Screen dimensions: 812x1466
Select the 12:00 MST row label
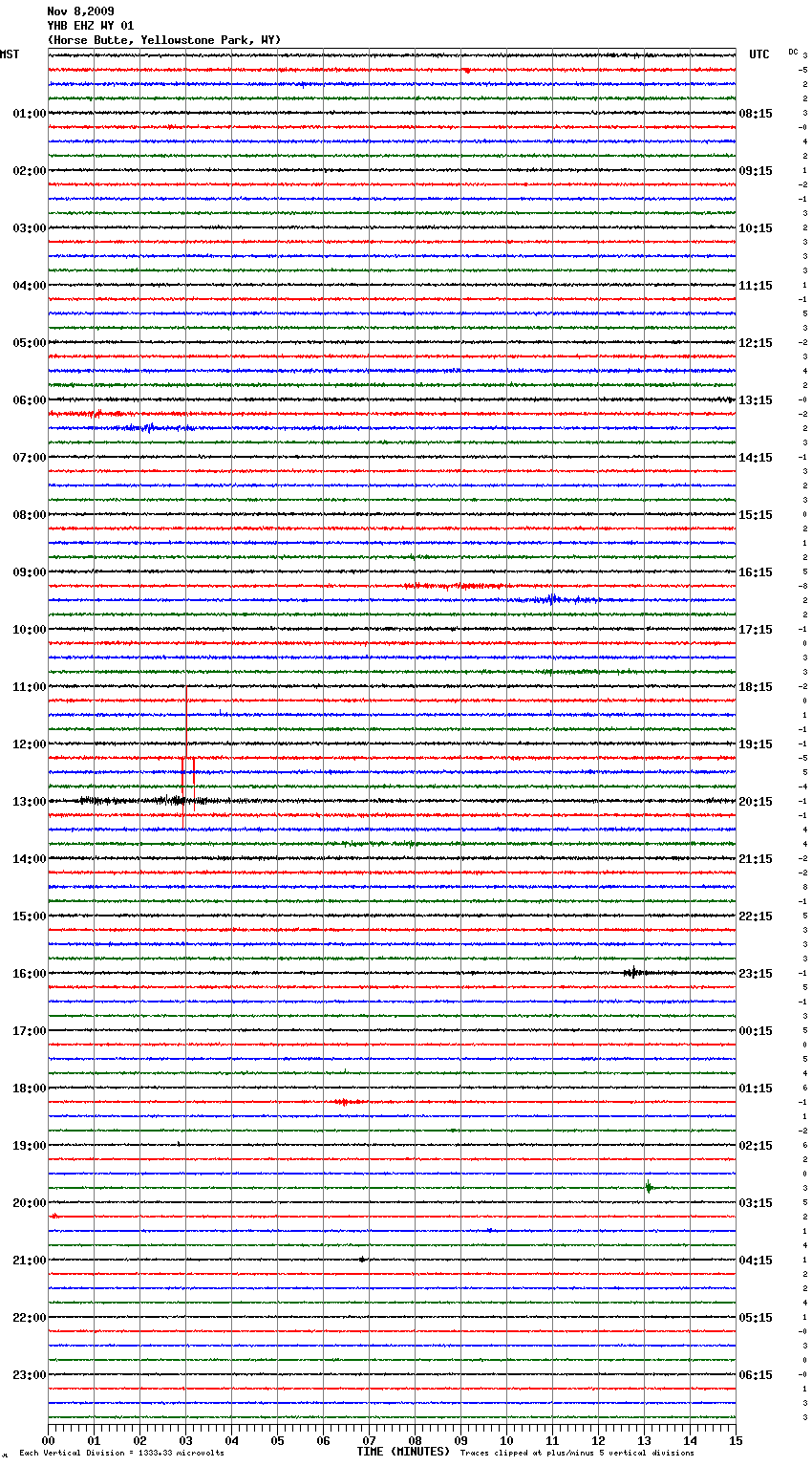[30, 744]
